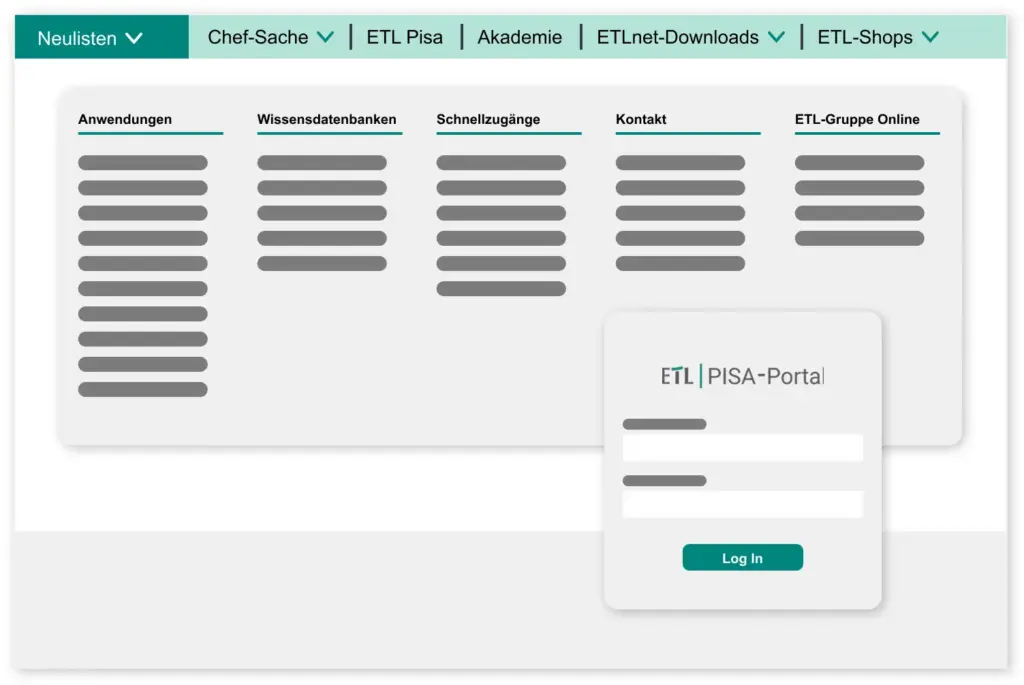Click the ETL logo on the login card

(x=676, y=375)
